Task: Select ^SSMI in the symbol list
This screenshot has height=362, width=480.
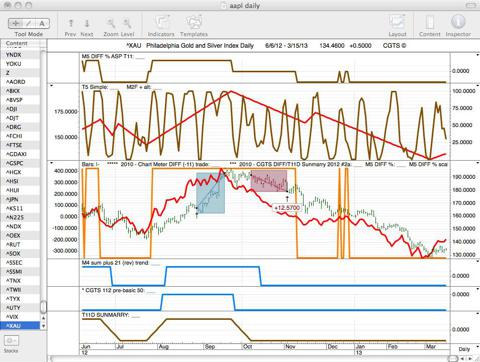Action: [20, 272]
